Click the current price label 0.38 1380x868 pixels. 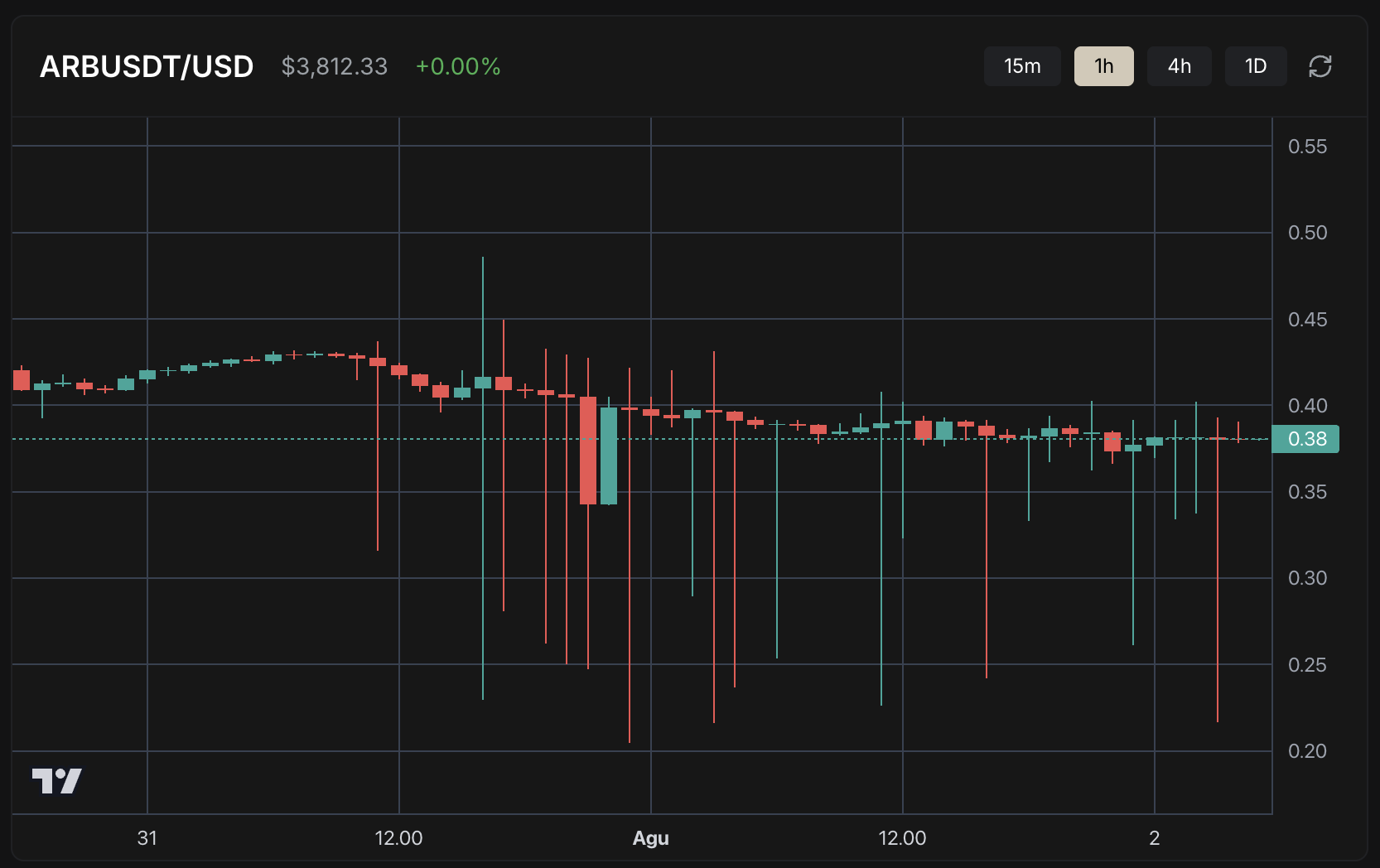[x=1306, y=439]
